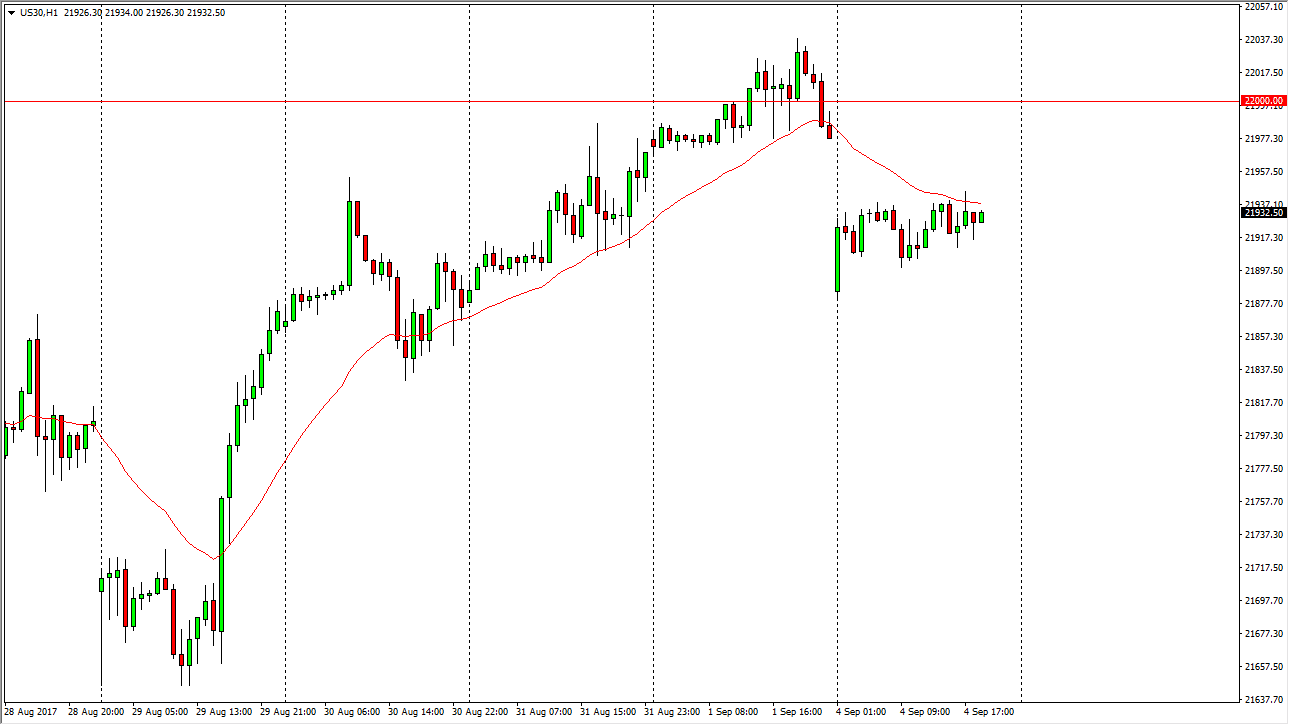This screenshot has width=1289, height=725.
Task: Click the 1 Sep 16:00 time label
Action: point(797,712)
